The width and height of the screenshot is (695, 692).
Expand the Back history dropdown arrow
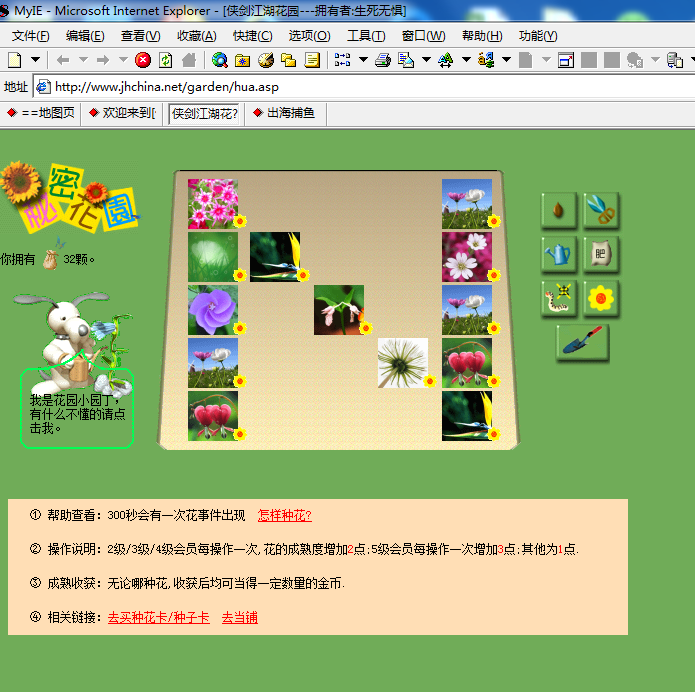pos(83,59)
